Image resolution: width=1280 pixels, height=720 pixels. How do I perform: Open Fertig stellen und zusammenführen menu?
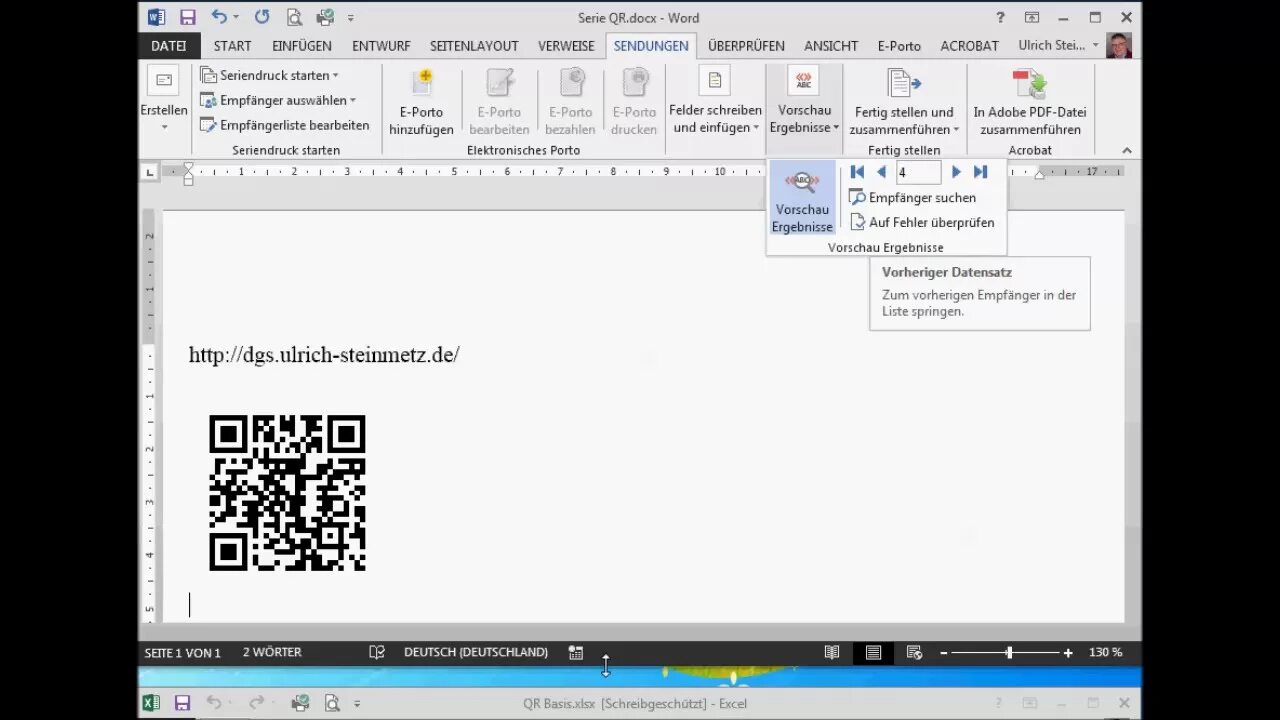(x=904, y=100)
